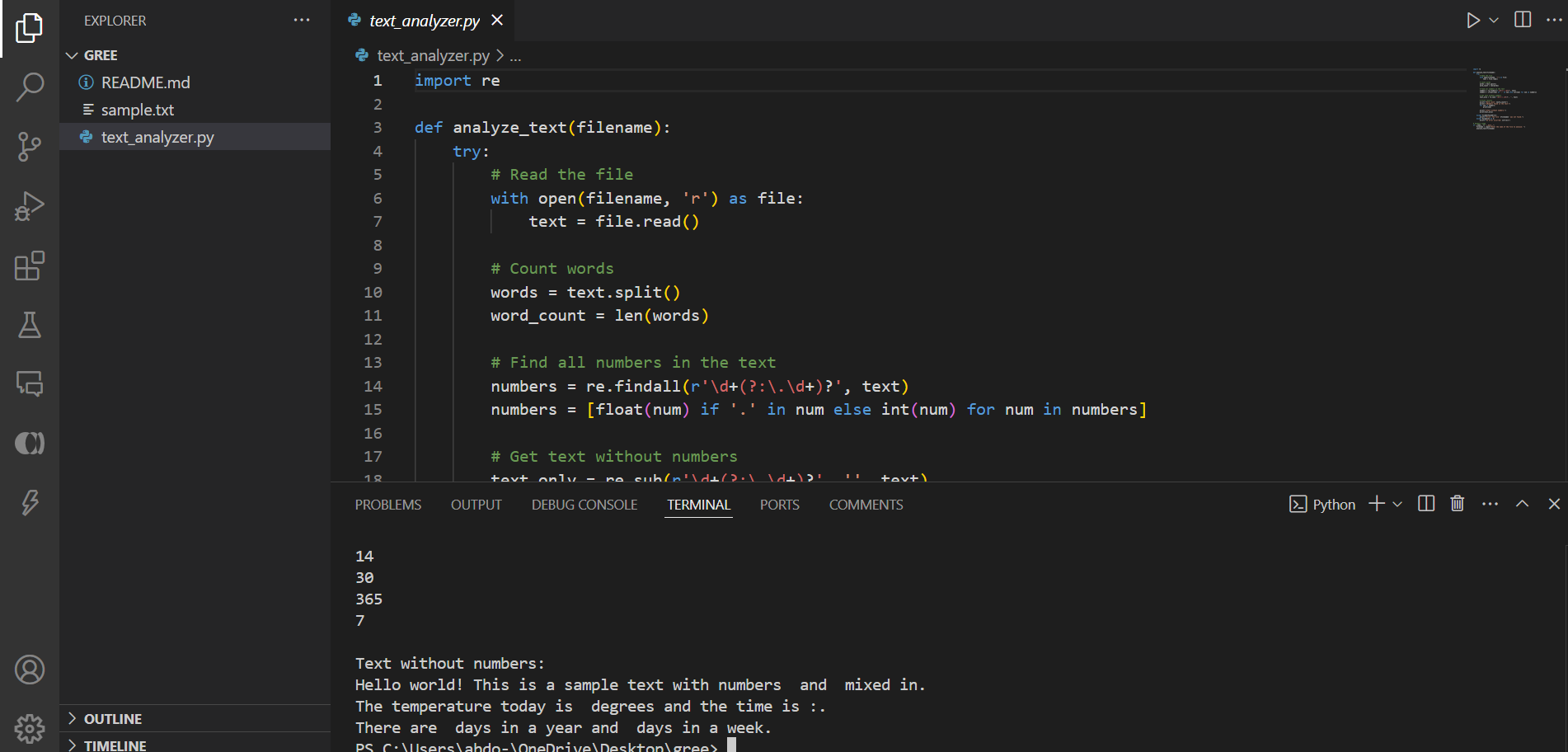Click terminal output value 365
1568x752 pixels.
coord(369,599)
